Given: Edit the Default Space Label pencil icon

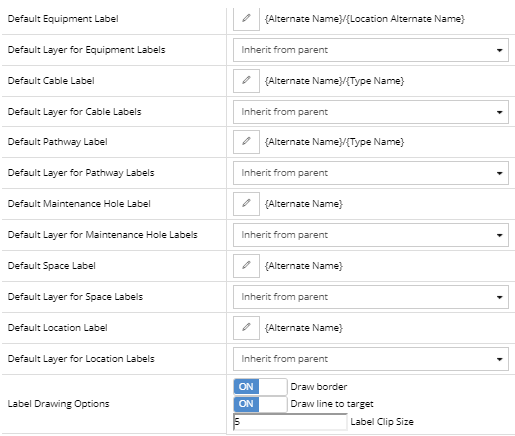Looking at the screenshot, I should point(246,266).
